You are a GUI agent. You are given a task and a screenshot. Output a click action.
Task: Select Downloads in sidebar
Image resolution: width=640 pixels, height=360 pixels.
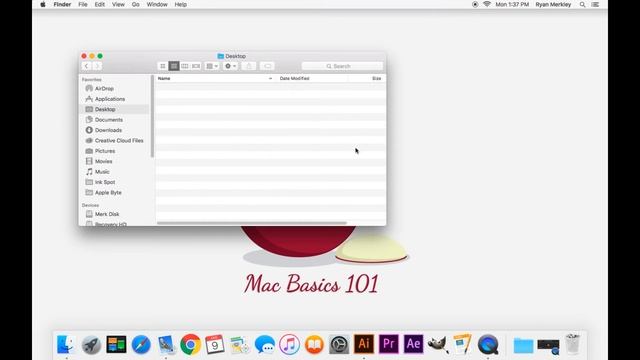click(108, 130)
